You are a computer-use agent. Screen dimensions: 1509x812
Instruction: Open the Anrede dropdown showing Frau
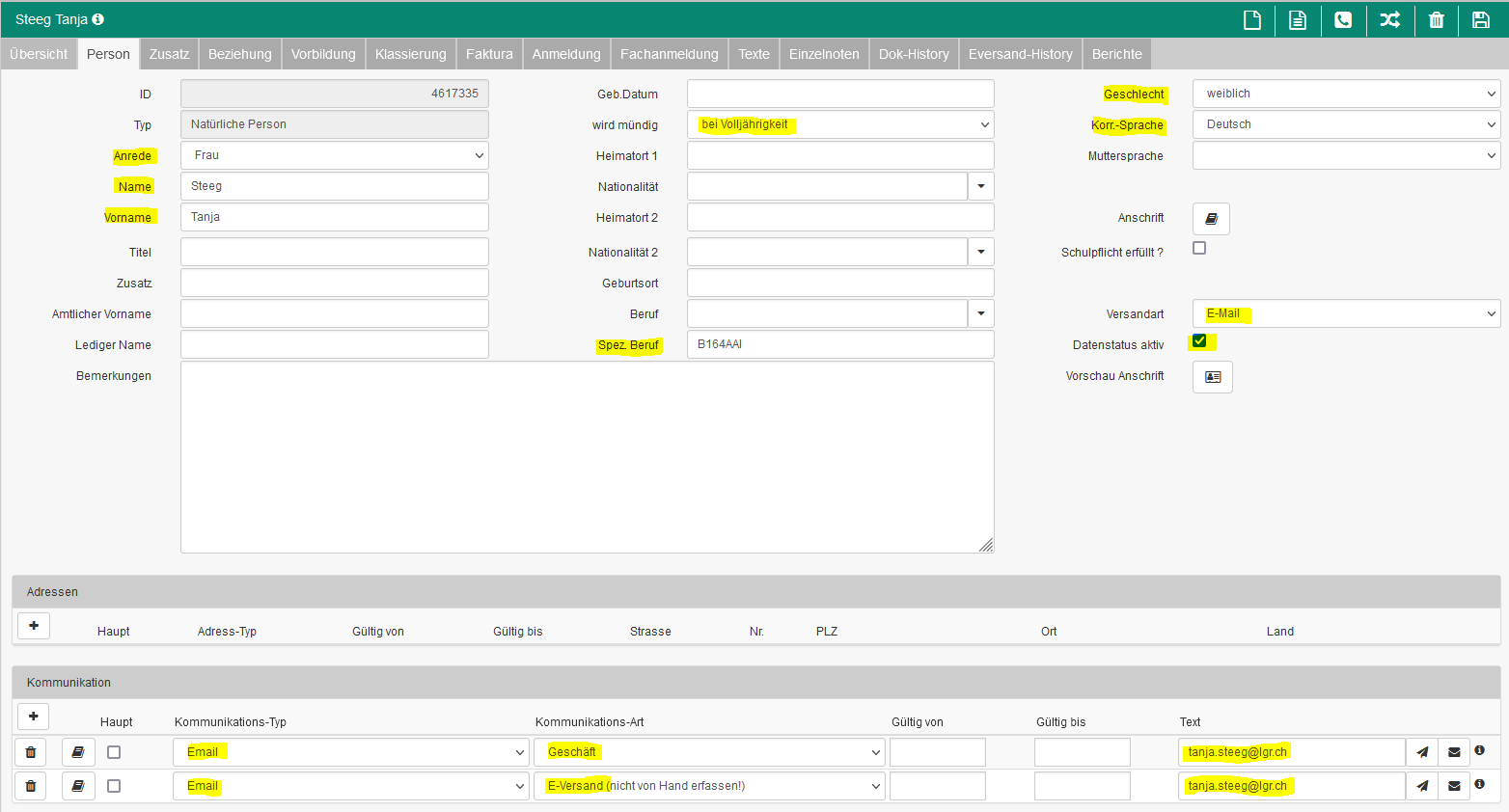[x=335, y=155]
